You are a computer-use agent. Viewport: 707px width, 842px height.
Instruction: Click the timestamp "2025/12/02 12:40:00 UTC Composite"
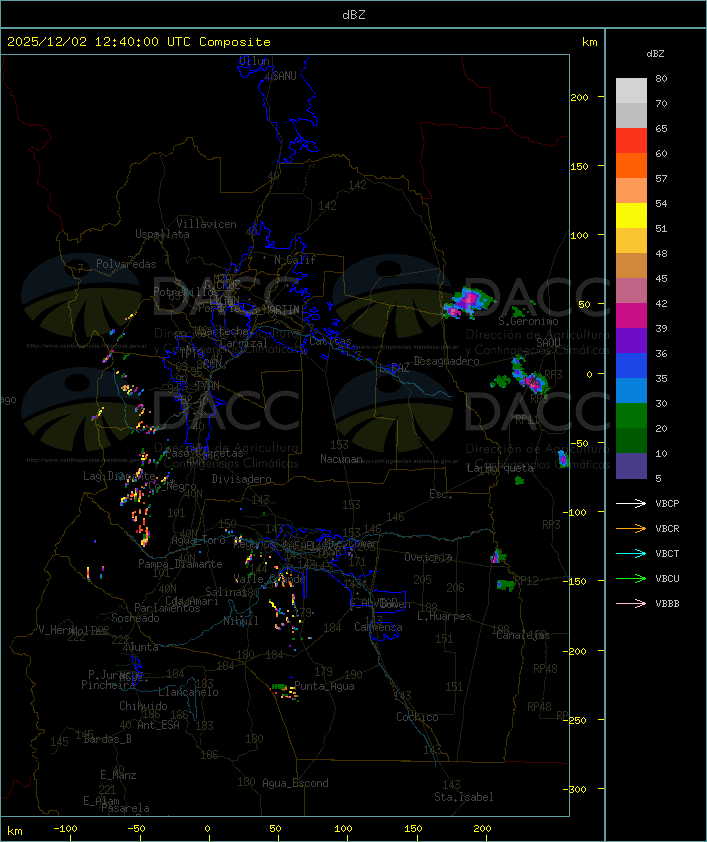point(139,42)
